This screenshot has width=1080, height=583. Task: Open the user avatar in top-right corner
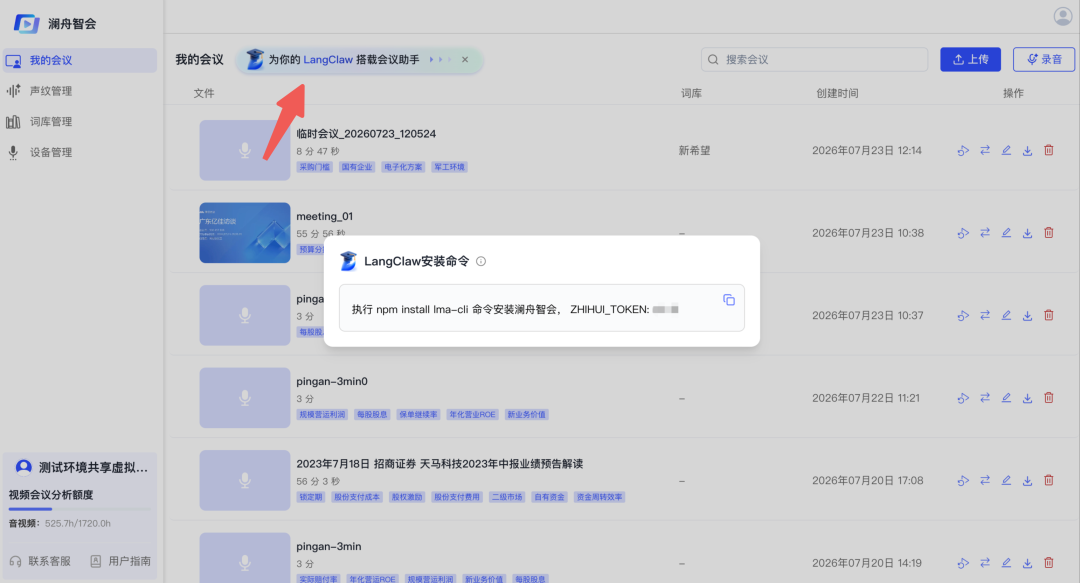click(1063, 16)
